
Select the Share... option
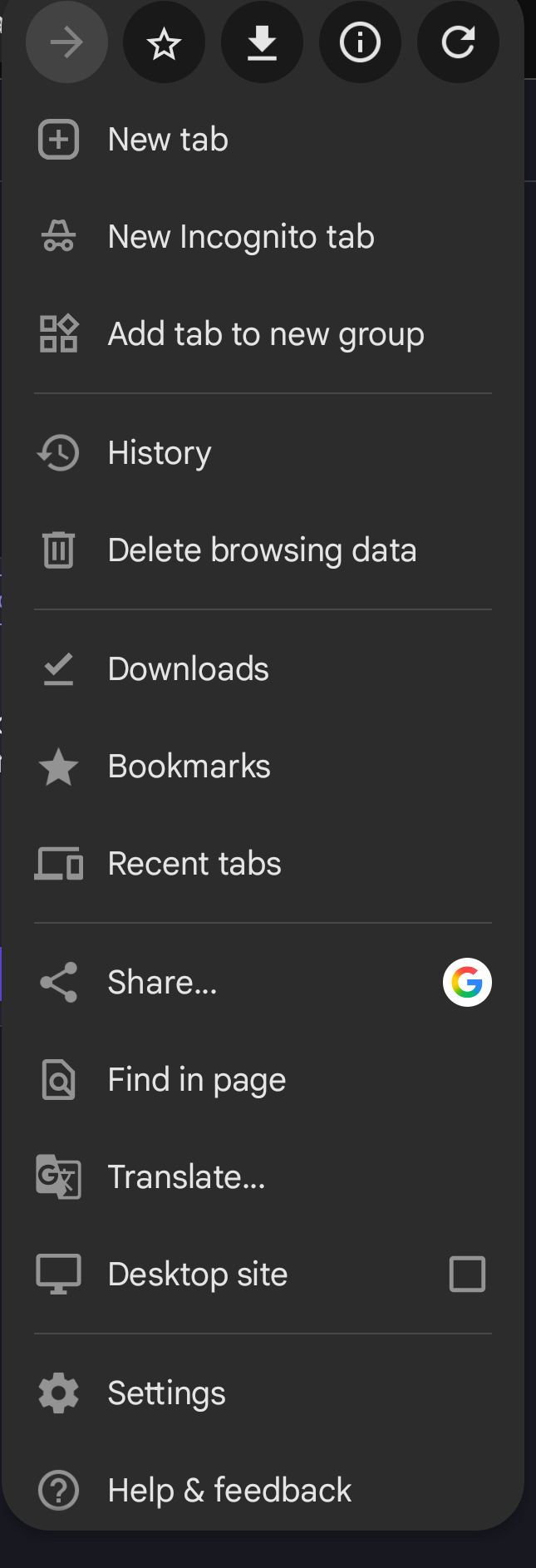[163, 983]
